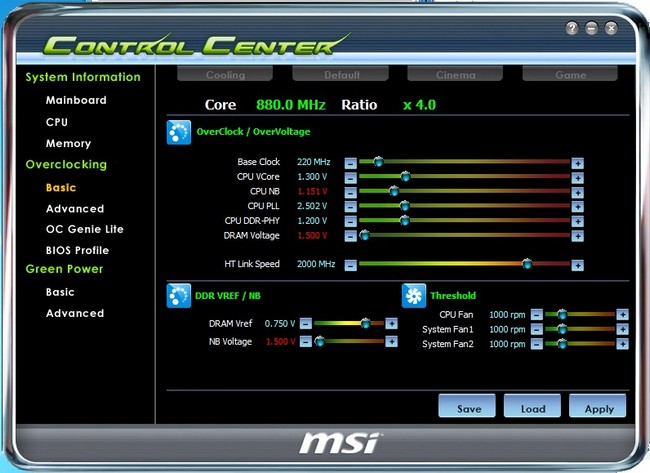This screenshot has width=650, height=473.
Task: Select the Game profile tab
Action: pyautogui.click(x=570, y=75)
